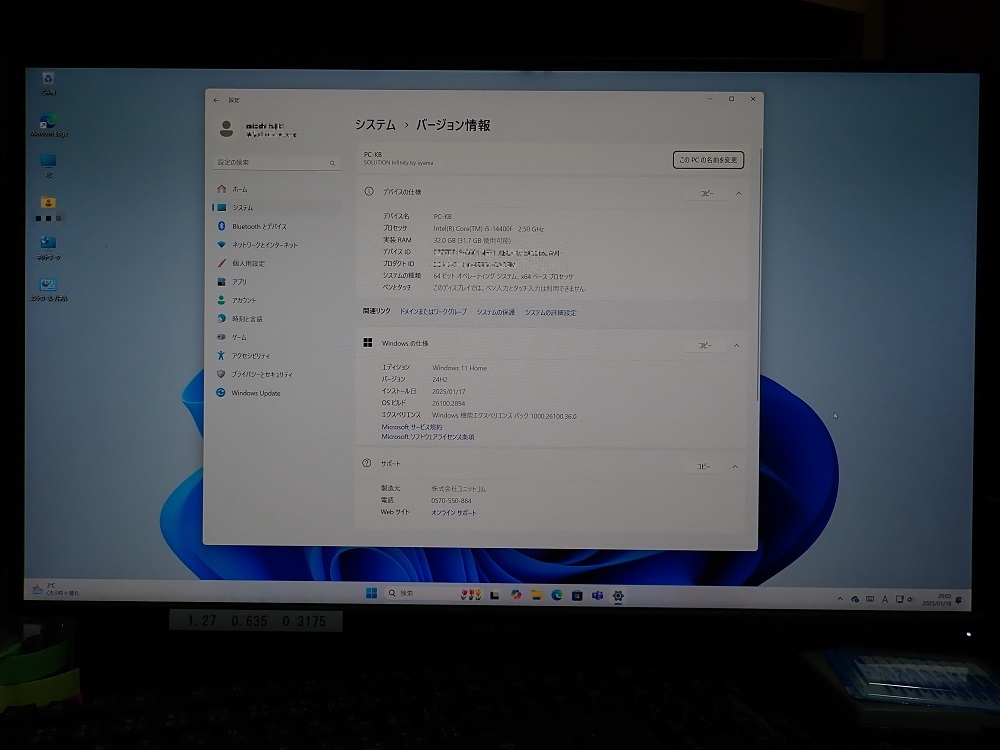Open the Microsoft Edge desktop shortcut
The height and width of the screenshot is (750, 1000).
pyautogui.click(x=49, y=124)
